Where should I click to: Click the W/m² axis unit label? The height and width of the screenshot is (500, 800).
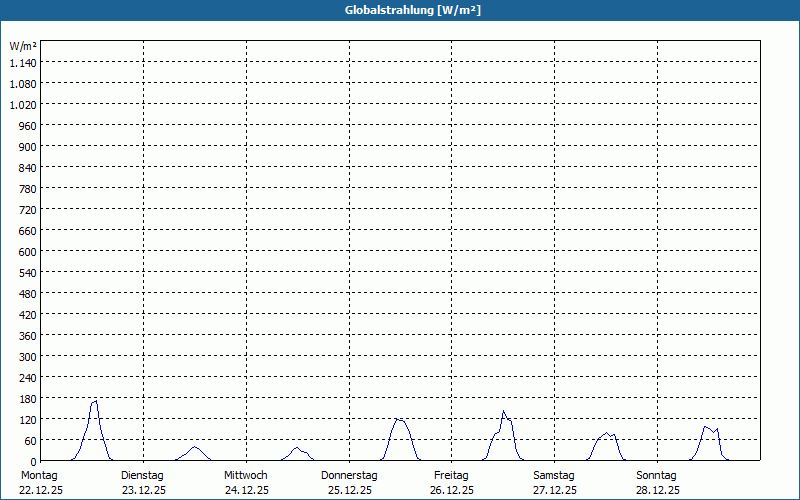pyautogui.click(x=23, y=46)
